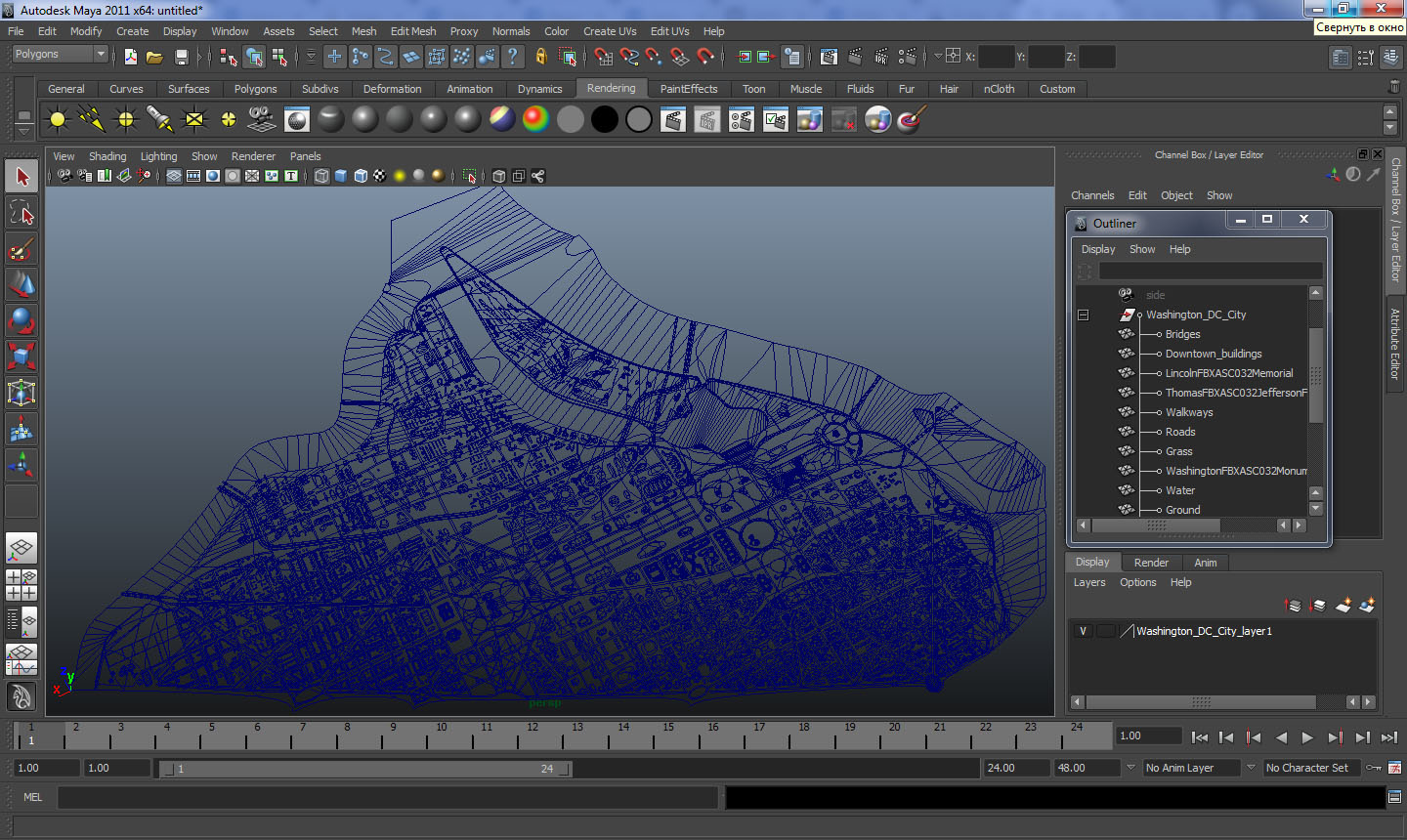Click the Show Manipulator tool

pyautogui.click(x=21, y=463)
